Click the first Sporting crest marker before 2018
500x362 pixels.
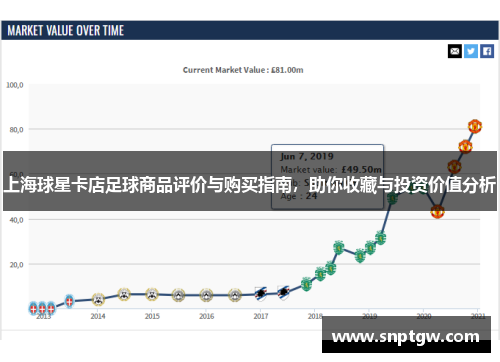(x=306, y=284)
